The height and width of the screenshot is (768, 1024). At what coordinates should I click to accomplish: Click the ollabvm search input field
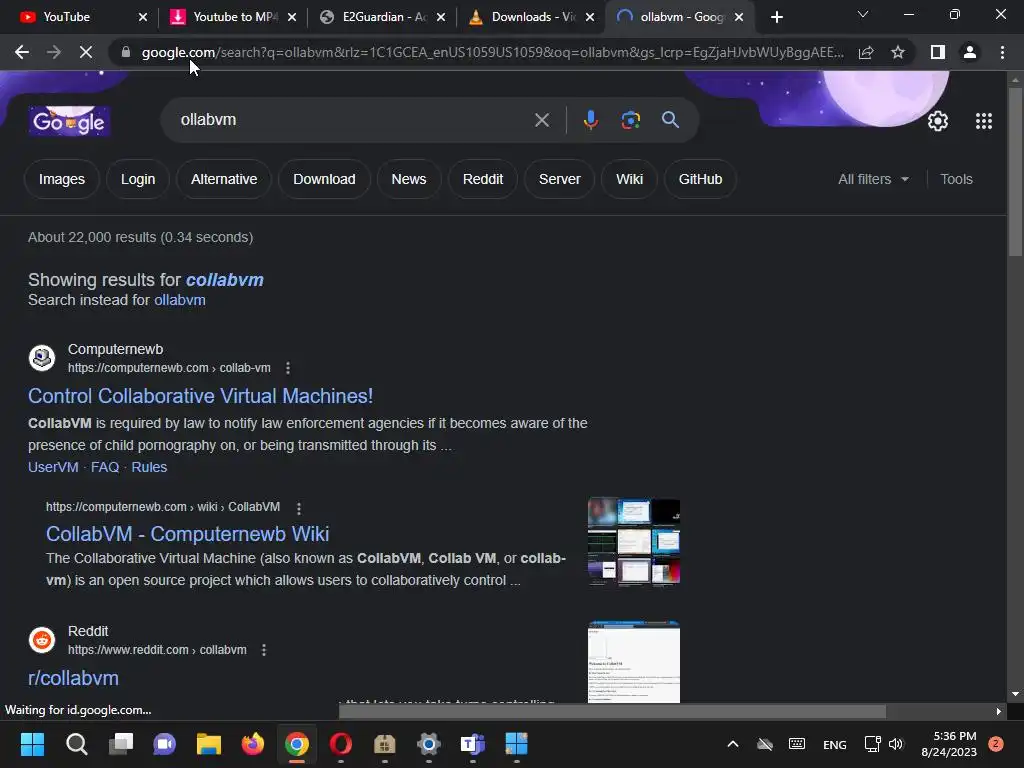[353, 120]
